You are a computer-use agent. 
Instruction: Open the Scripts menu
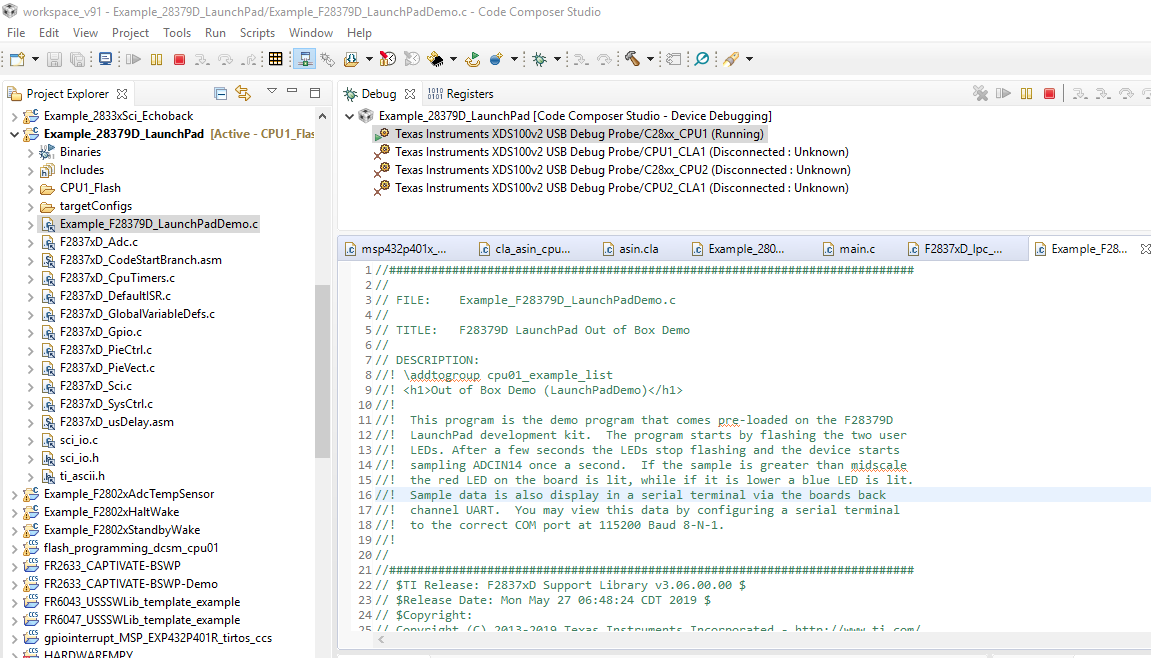point(257,33)
